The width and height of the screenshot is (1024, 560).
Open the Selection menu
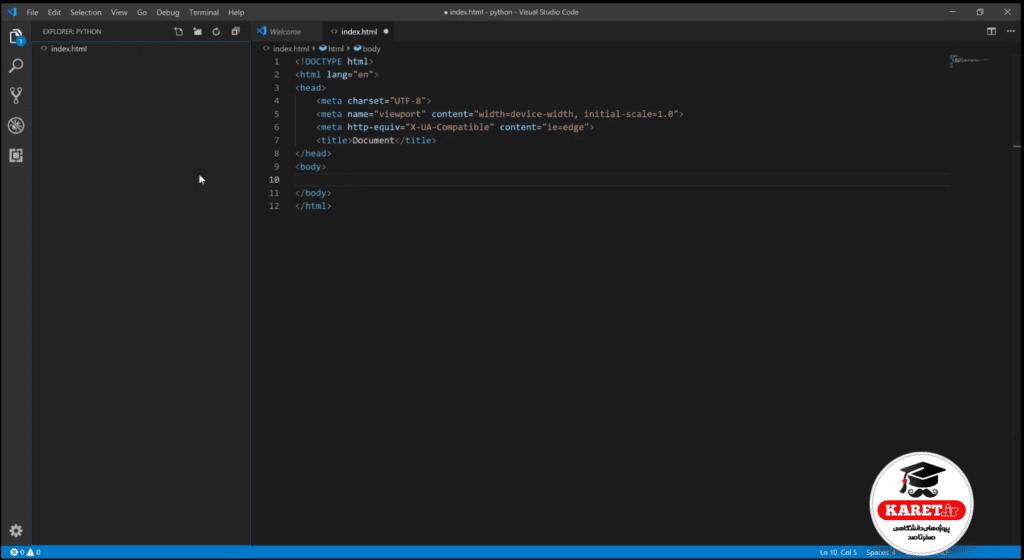[x=86, y=12]
